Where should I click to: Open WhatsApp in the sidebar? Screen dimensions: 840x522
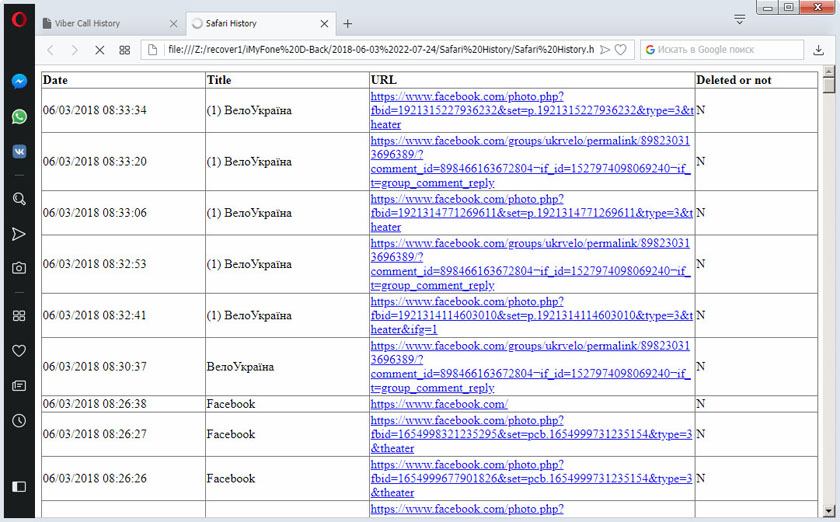19,116
